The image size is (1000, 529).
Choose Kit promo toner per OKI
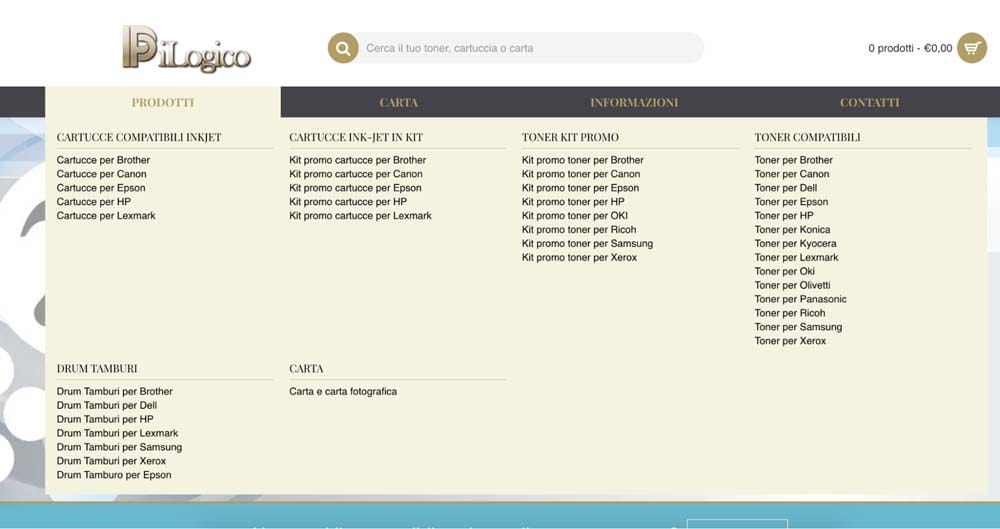click(x=575, y=216)
